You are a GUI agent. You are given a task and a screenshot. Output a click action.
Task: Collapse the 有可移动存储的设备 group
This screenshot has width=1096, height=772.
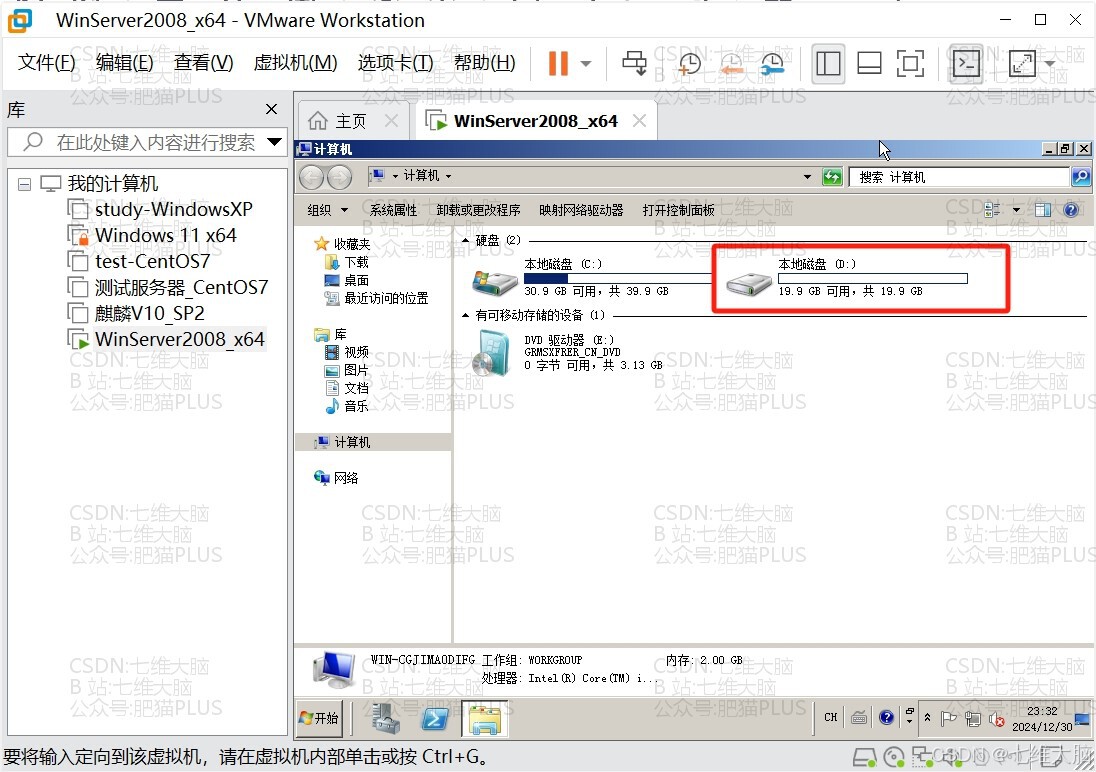466,316
